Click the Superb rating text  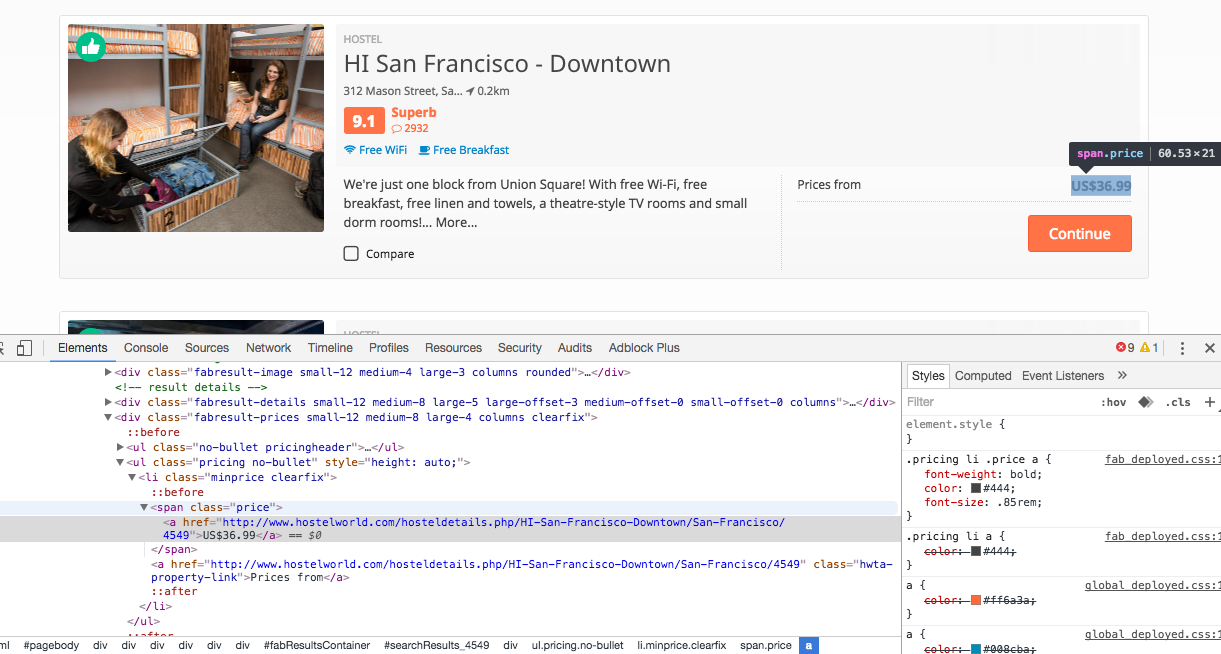pyautogui.click(x=414, y=113)
